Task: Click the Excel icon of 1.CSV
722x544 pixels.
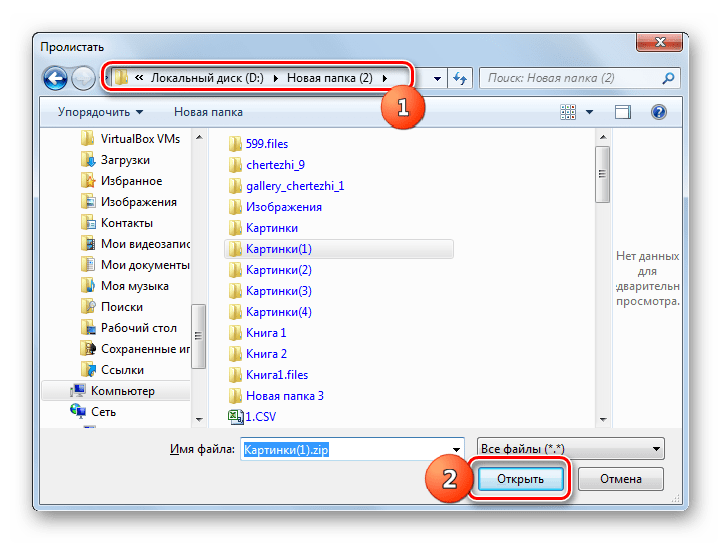Action: (x=235, y=417)
